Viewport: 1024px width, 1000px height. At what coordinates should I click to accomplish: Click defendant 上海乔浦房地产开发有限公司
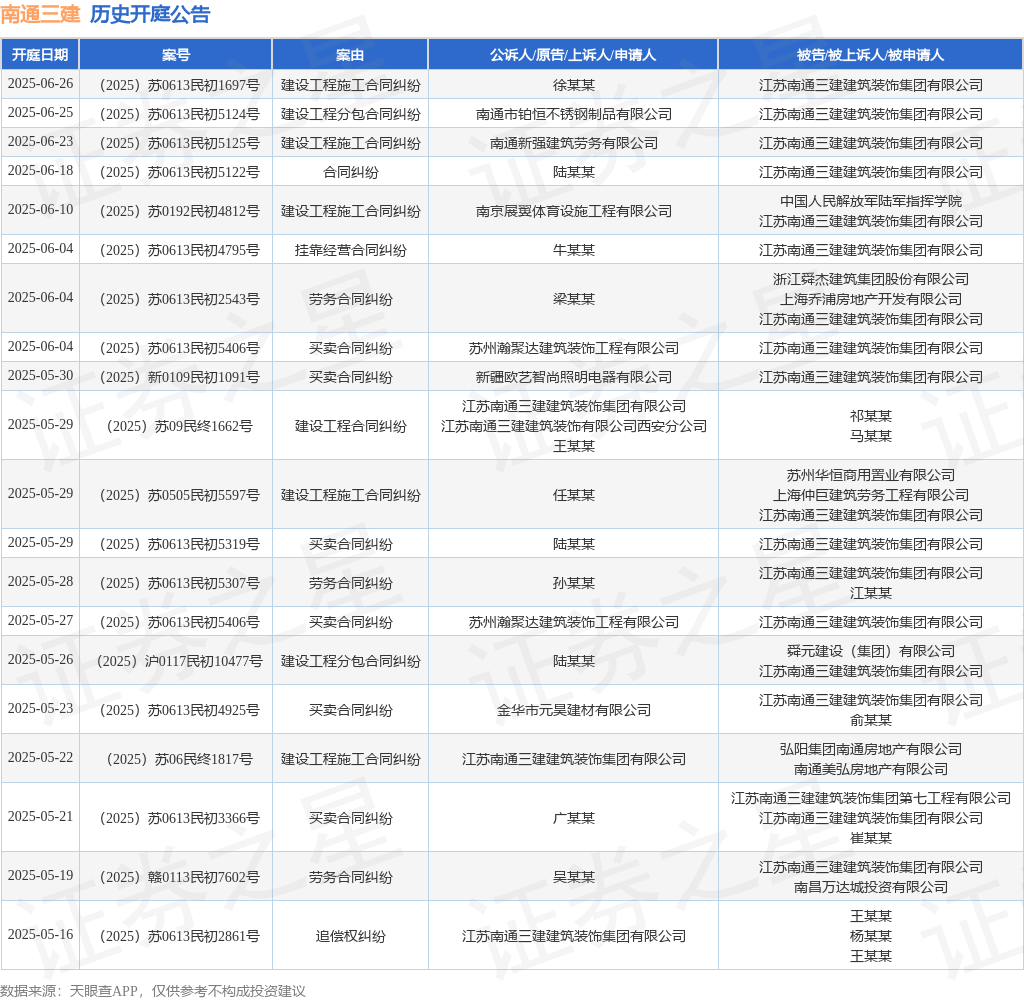click(871, 299)
